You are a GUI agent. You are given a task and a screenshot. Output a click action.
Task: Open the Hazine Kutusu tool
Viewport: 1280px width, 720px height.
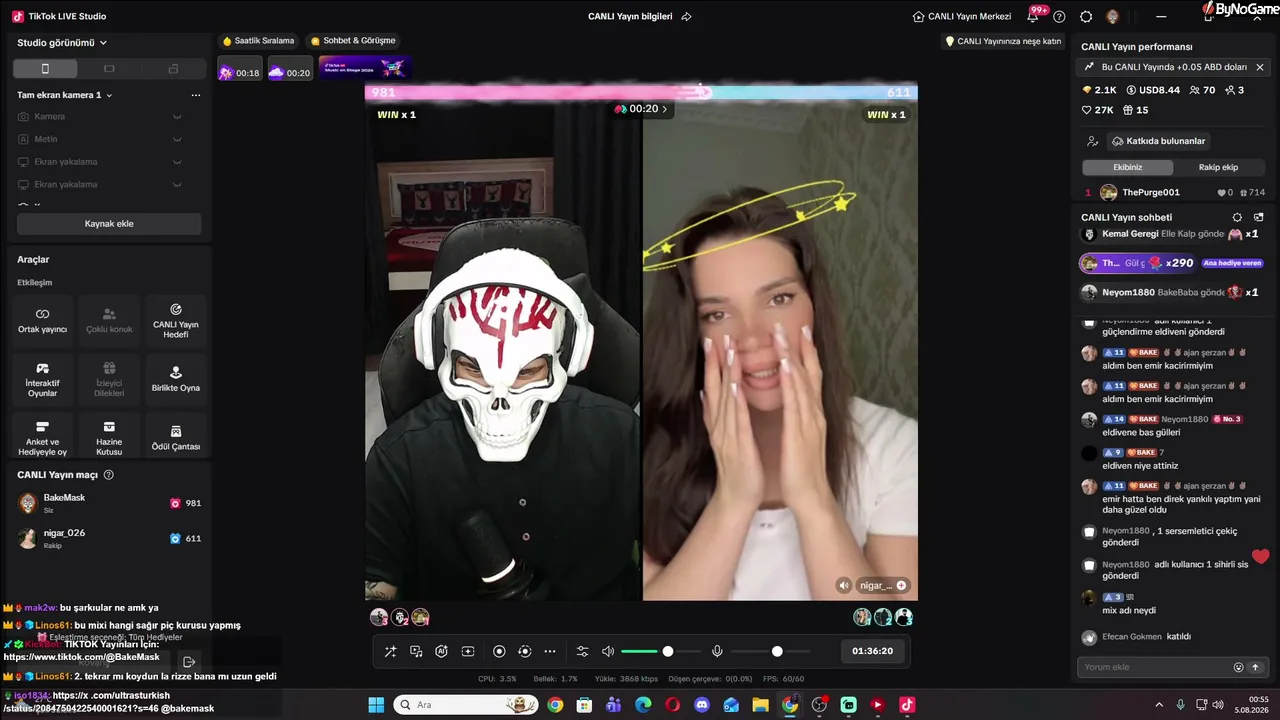click(109, 438)
